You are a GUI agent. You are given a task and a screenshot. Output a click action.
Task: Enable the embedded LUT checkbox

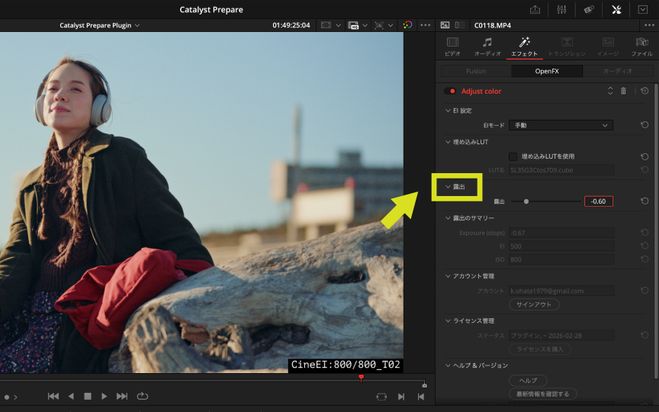tap(513, 157)
